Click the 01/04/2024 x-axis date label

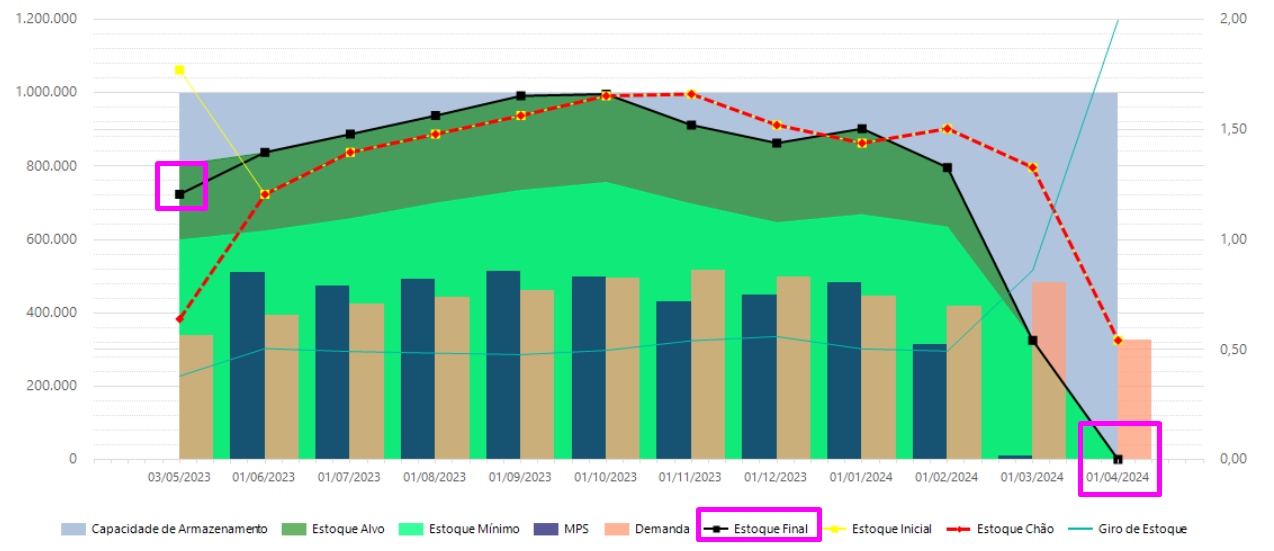[1117, 478]
